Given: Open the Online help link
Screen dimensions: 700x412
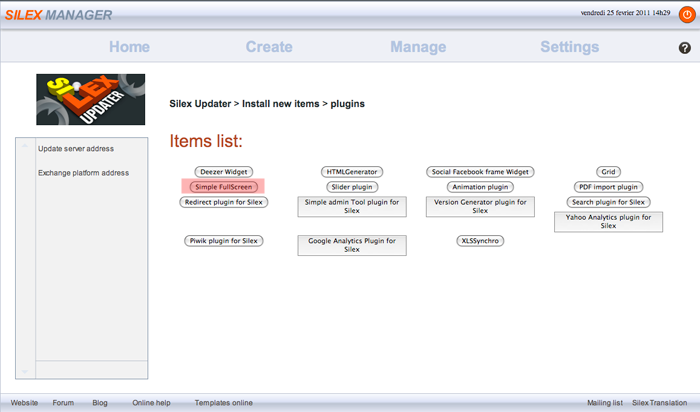Looking at the screenshot, I should click(151, 403).
